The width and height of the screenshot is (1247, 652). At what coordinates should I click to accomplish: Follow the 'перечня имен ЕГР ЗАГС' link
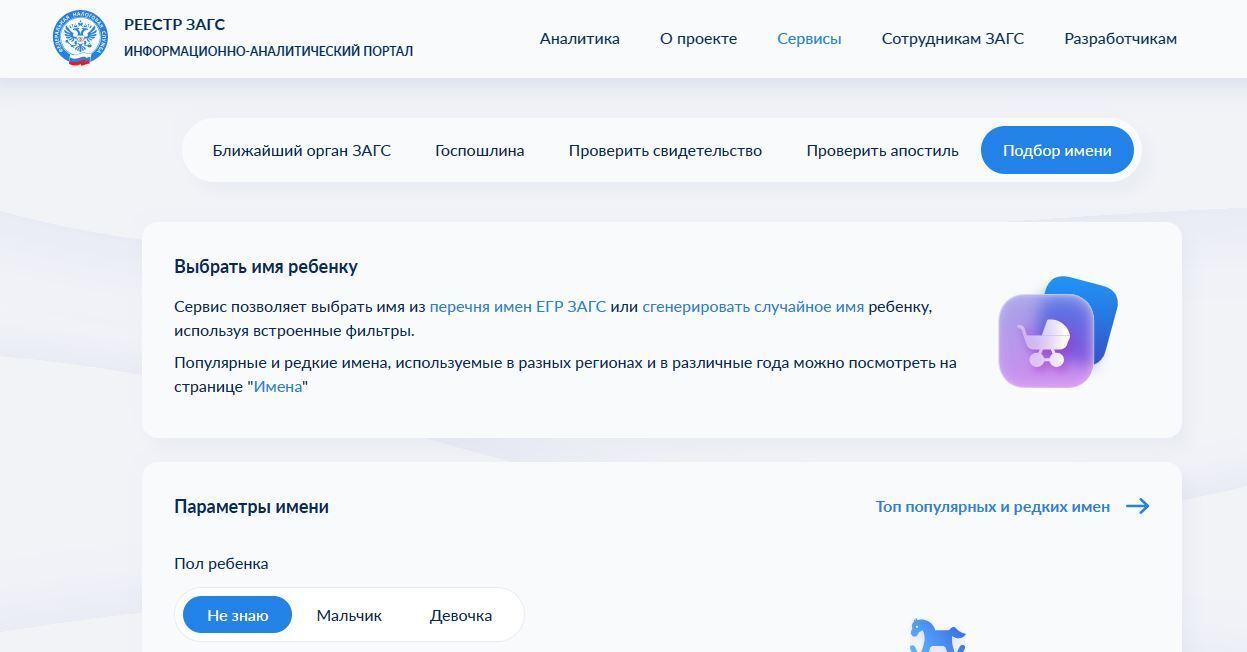[x=517, y=307]
